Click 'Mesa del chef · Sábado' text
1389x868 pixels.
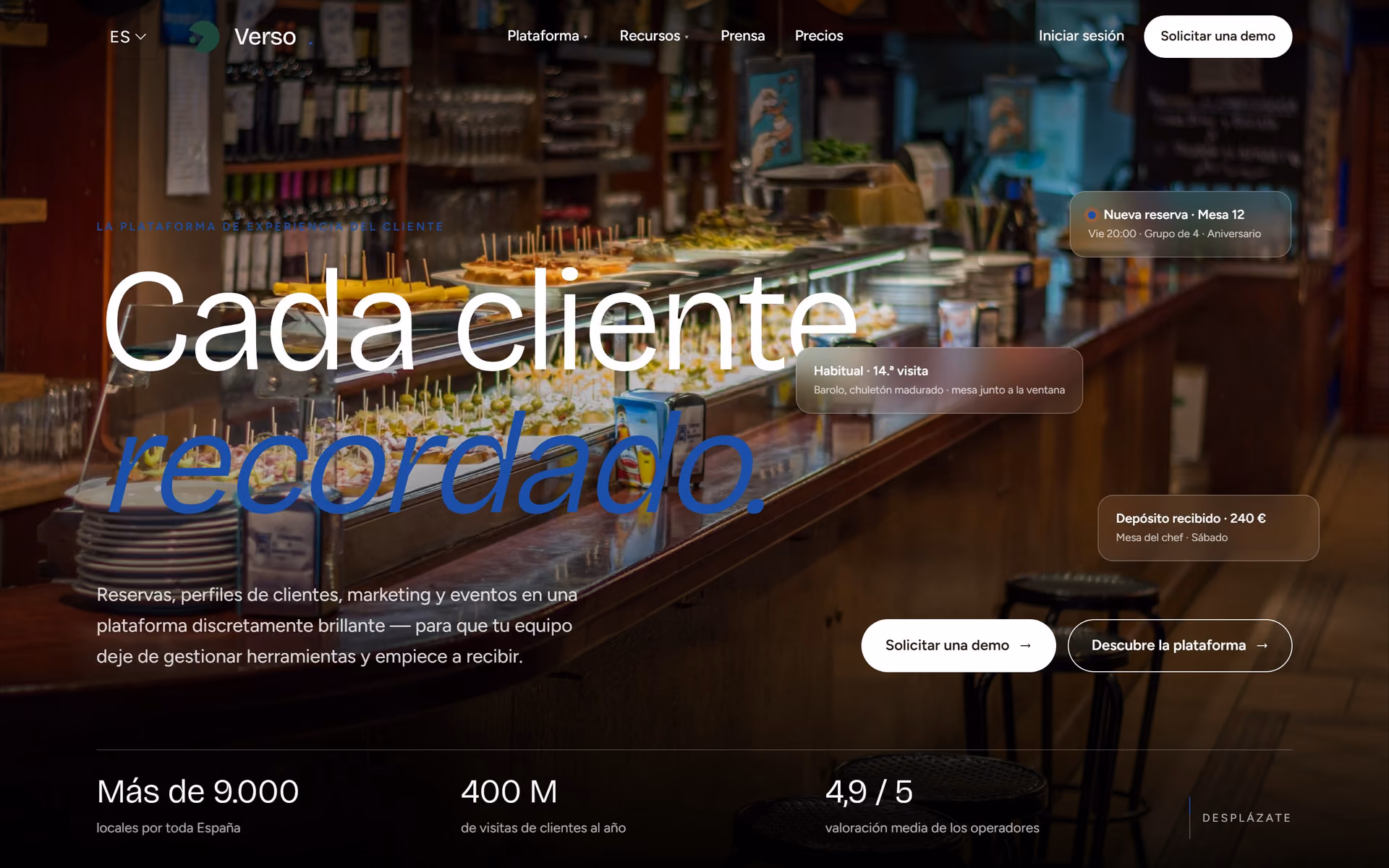[x=1171, y=537]
